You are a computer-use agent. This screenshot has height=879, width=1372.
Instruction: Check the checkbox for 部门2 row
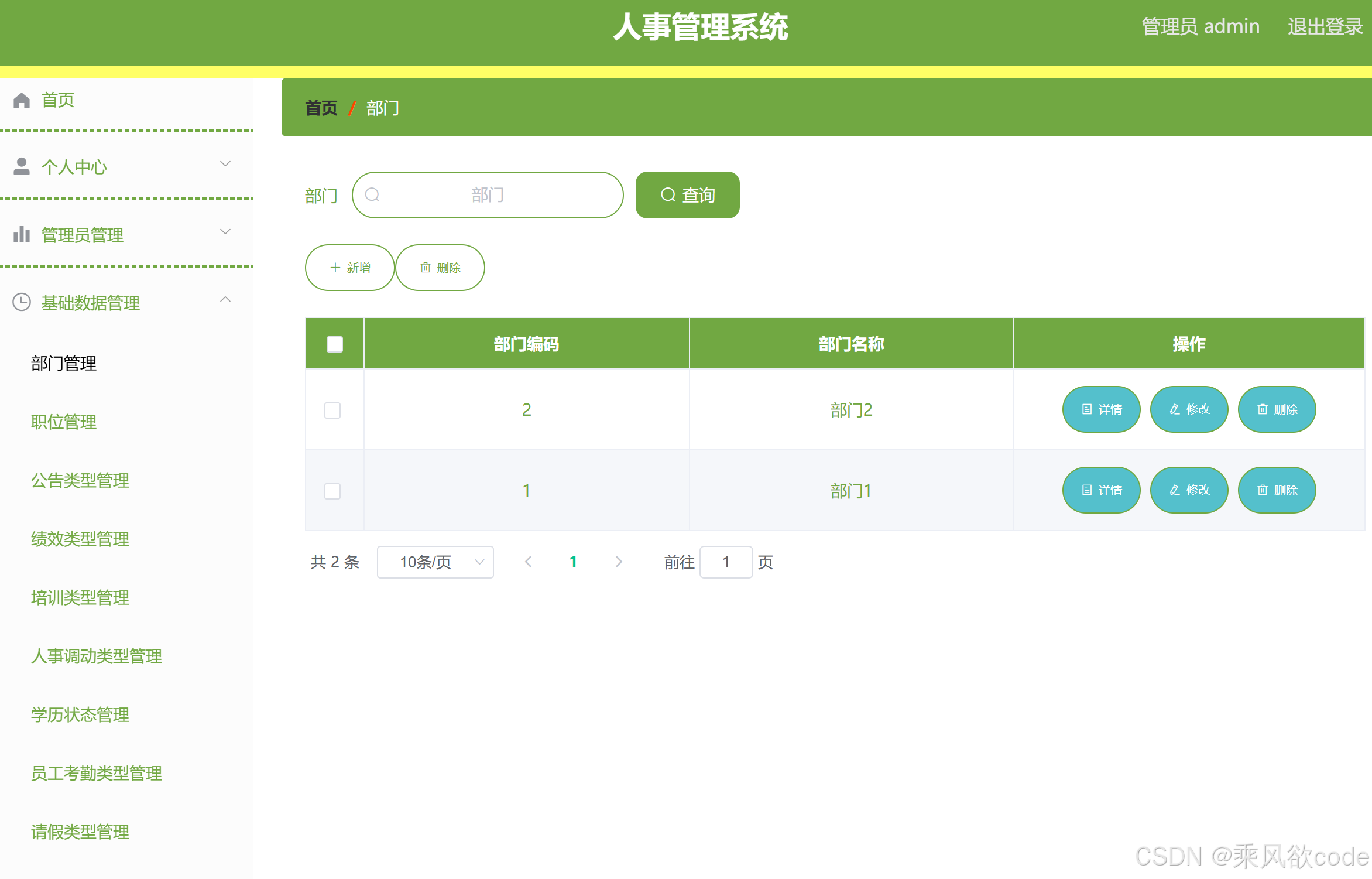point(332,411)
